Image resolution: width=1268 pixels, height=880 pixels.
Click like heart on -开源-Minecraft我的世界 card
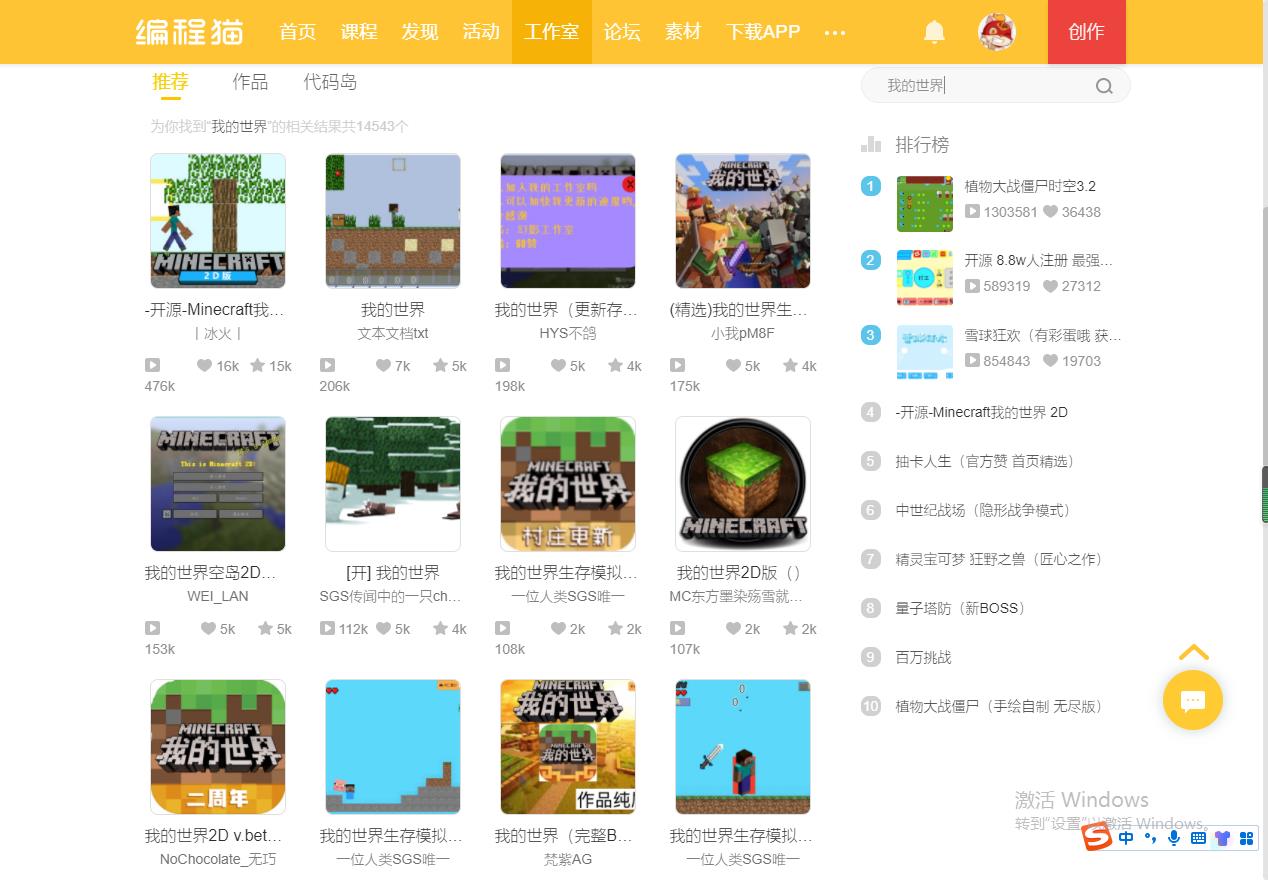point(204,366)
